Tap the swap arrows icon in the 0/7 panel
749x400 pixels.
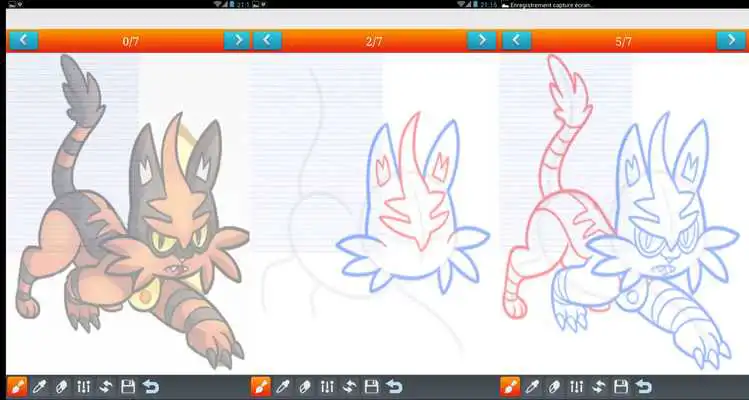coord(105,387)
